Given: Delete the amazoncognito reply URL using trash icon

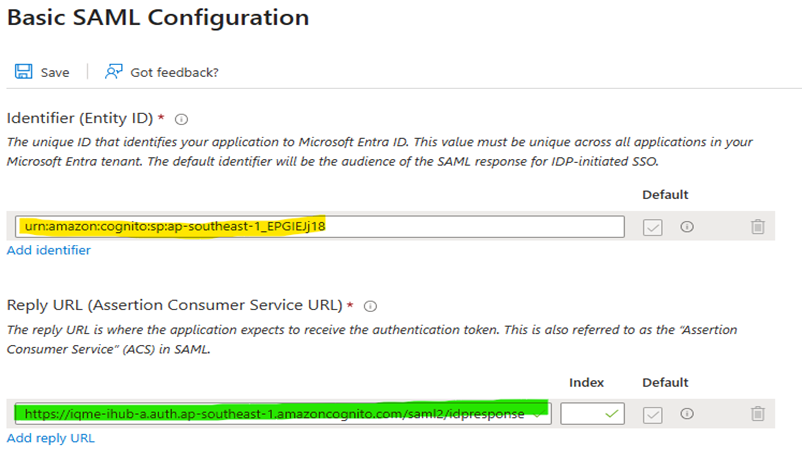Looking at the screenshot, I should pos(758,413).
